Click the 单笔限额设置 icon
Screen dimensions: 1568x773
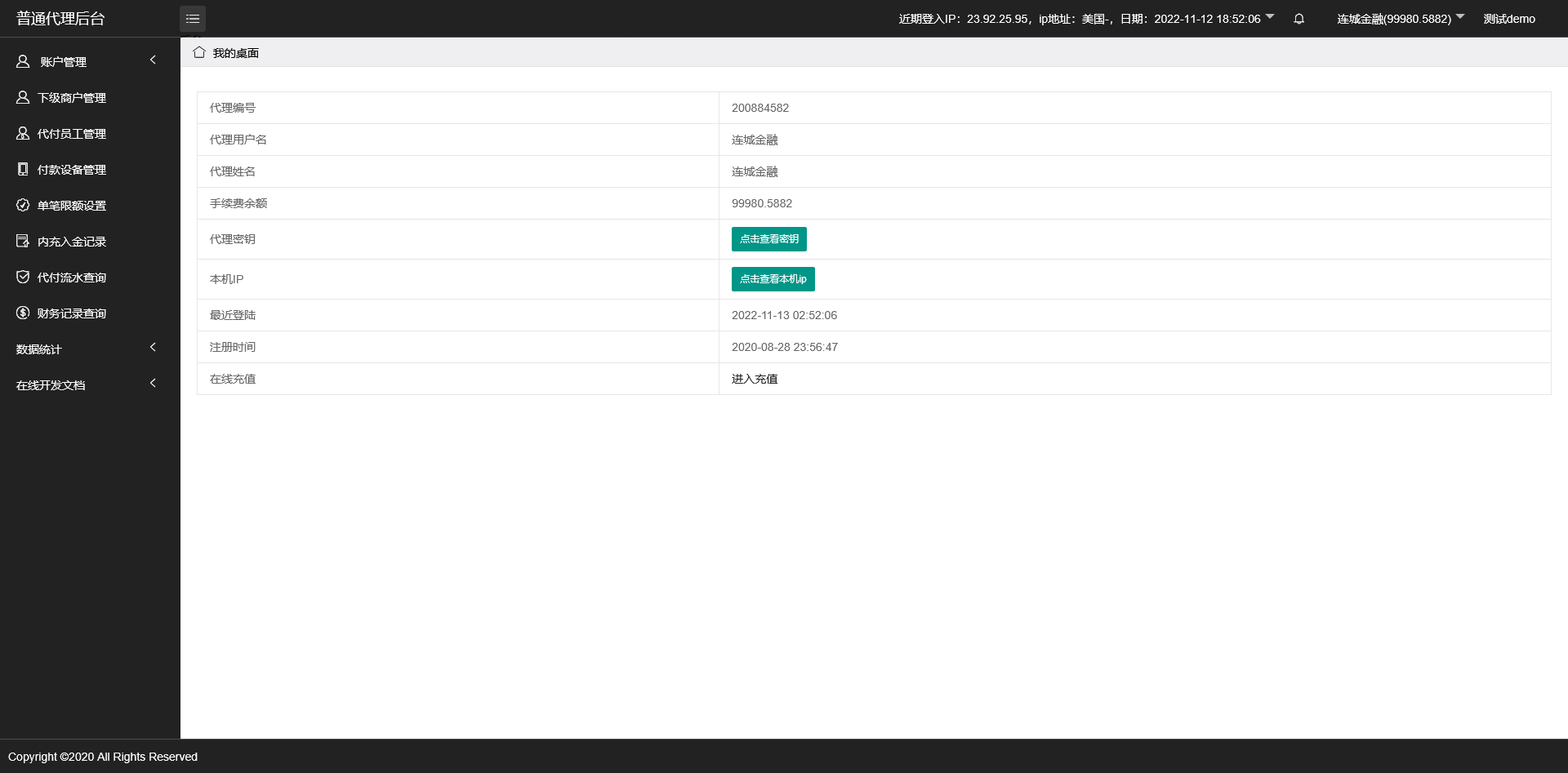(23, 206)
